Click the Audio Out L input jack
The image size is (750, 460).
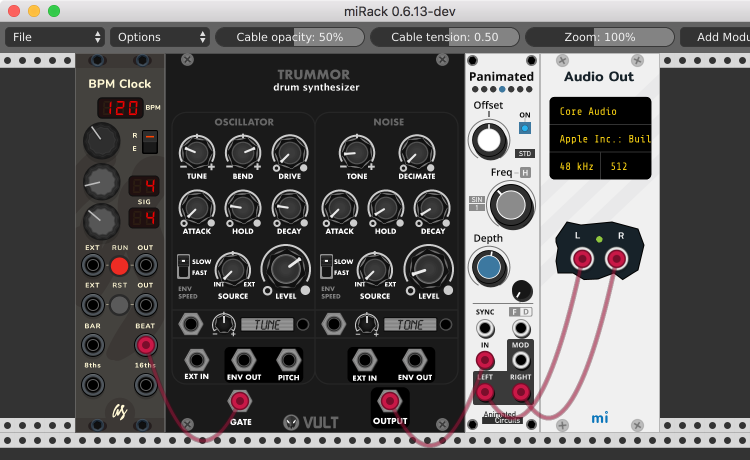pyautogui.click(x=582, y=259)
